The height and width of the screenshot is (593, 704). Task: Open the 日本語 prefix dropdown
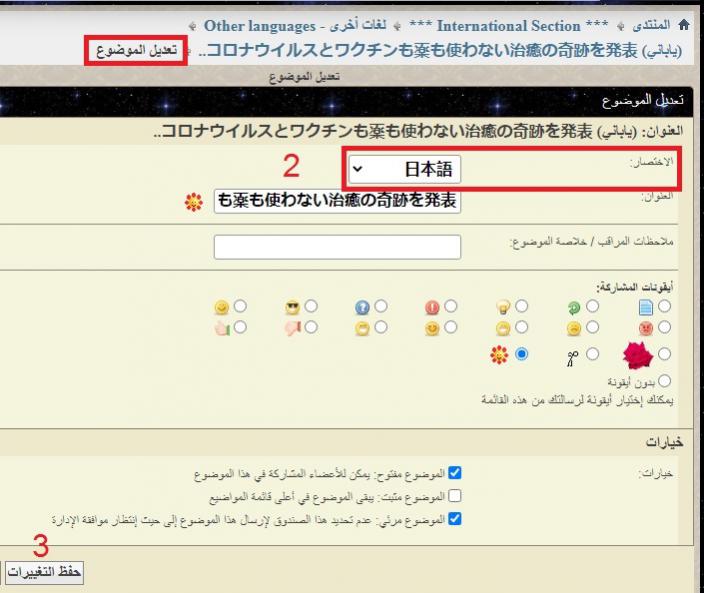pyautogui.click(x=405, y=169)
